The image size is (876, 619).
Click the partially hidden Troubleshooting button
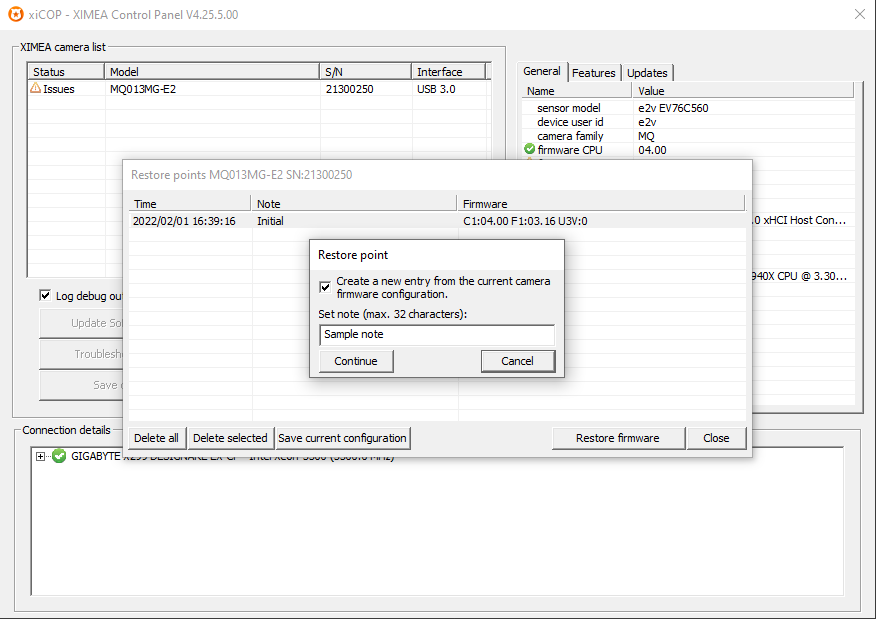point(81,354)
